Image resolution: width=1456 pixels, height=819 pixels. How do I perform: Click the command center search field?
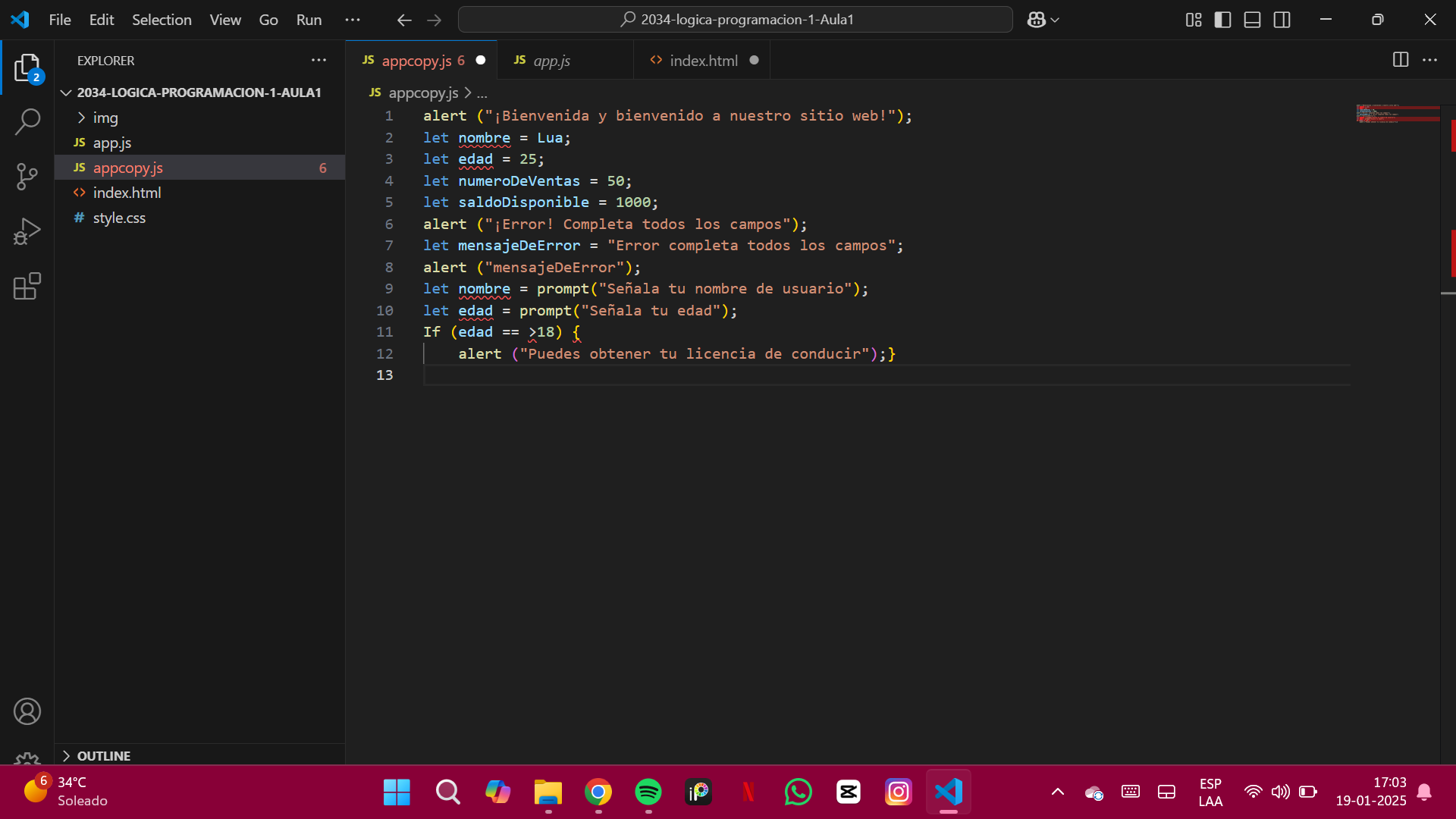[735, 20]
